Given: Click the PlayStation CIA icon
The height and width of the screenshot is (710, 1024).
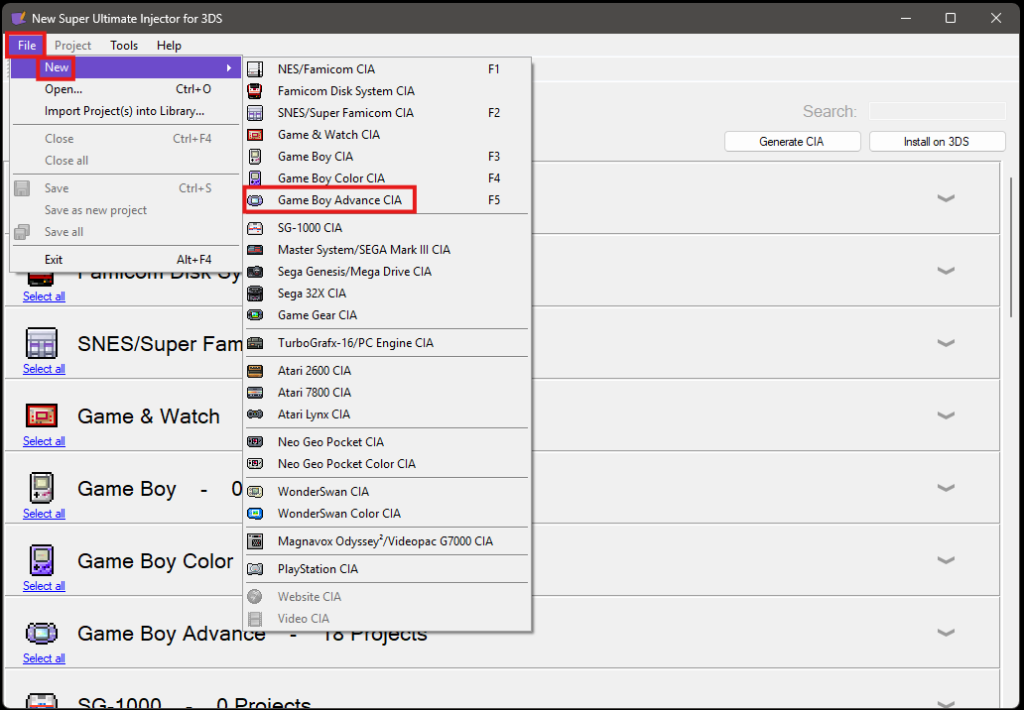Looking at the screenshot, I should pos(255,569).
